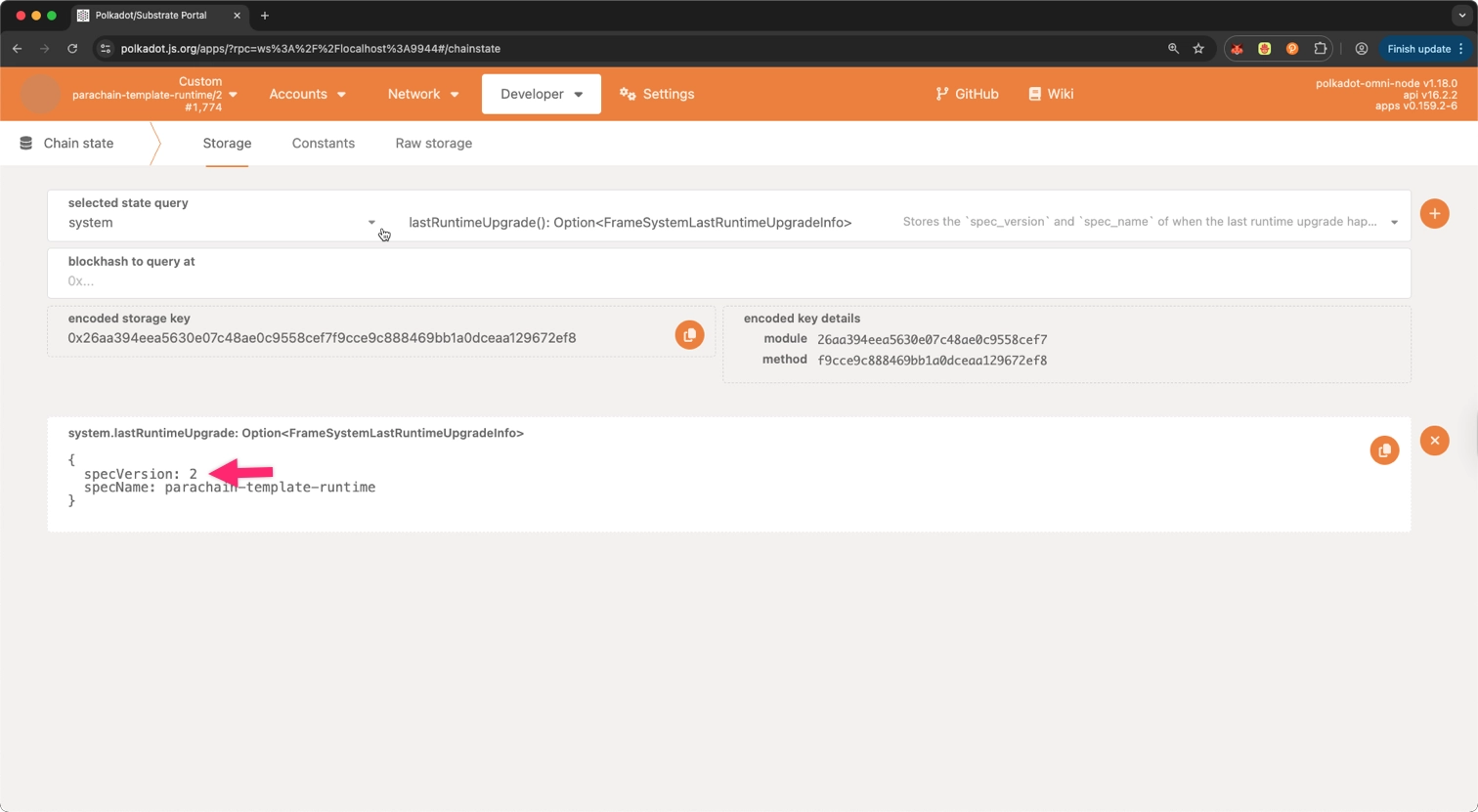This screenshot has height=812, width=1478.
Task: Click the Finish update button
Action: 1425,48
